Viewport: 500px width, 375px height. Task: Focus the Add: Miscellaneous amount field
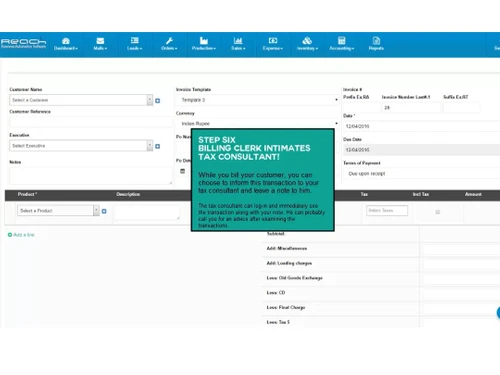coord(462,250)
